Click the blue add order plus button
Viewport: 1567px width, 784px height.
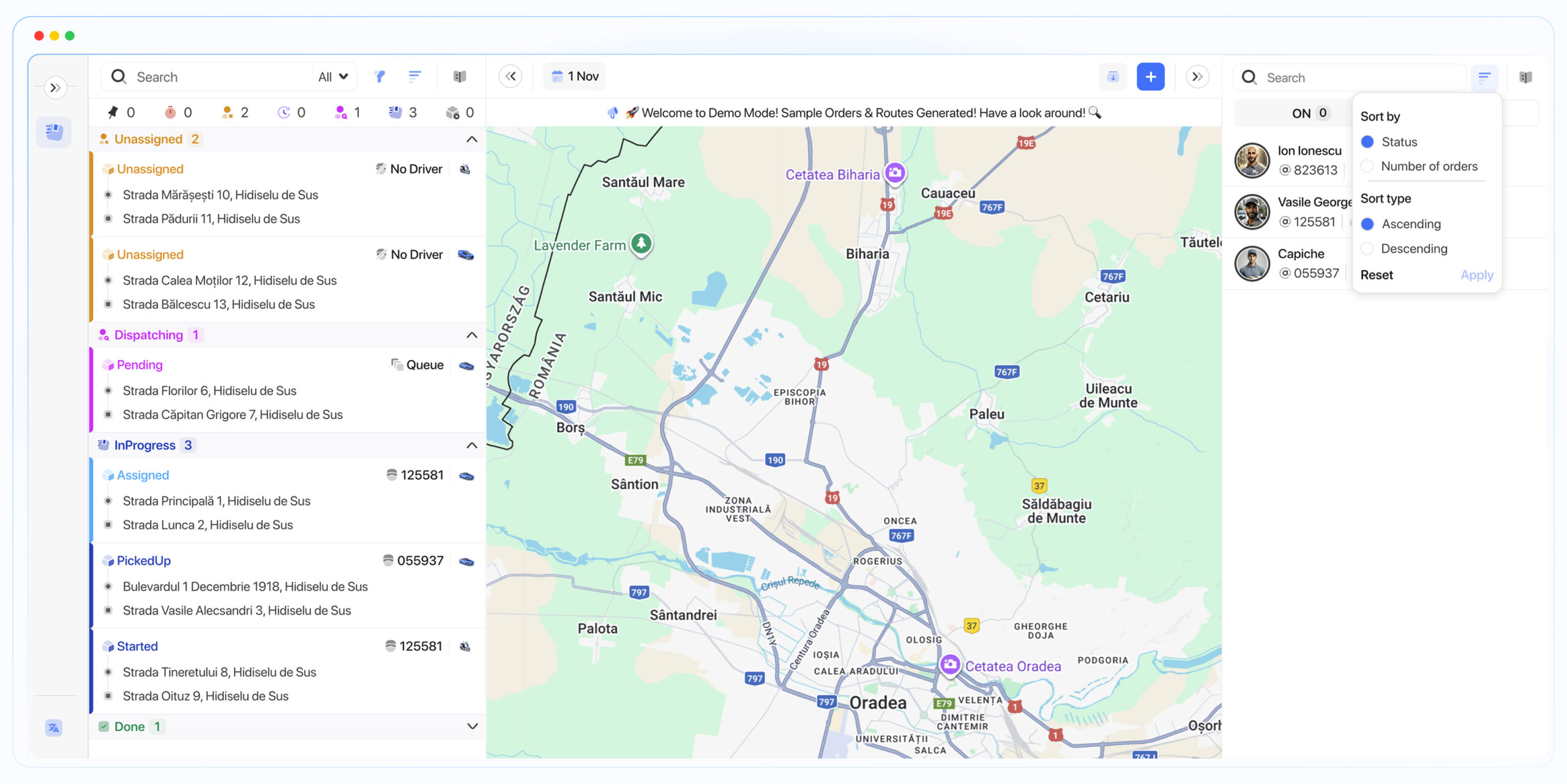click(1150, 77)
